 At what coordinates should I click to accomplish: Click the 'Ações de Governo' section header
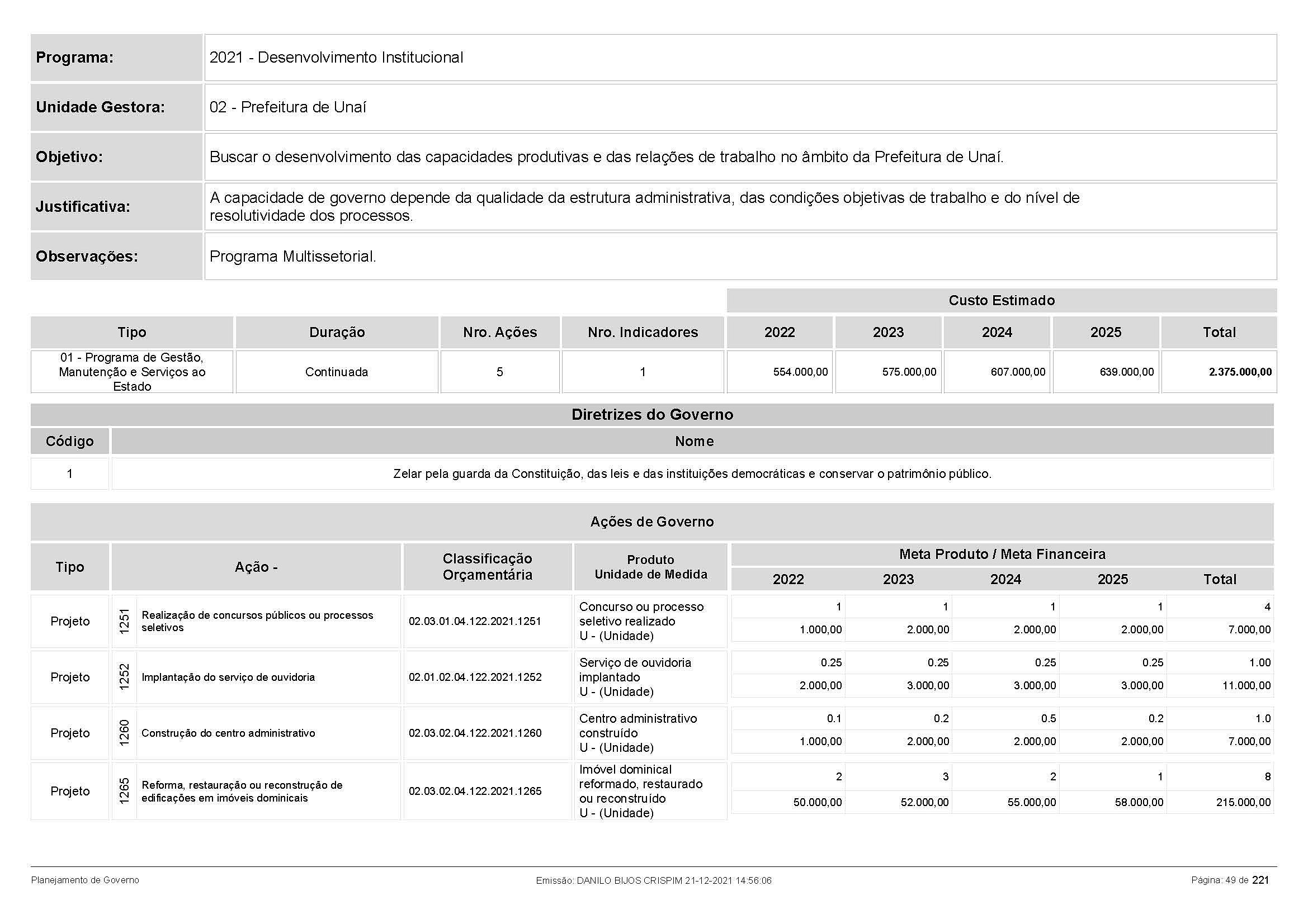pos(651,522)
